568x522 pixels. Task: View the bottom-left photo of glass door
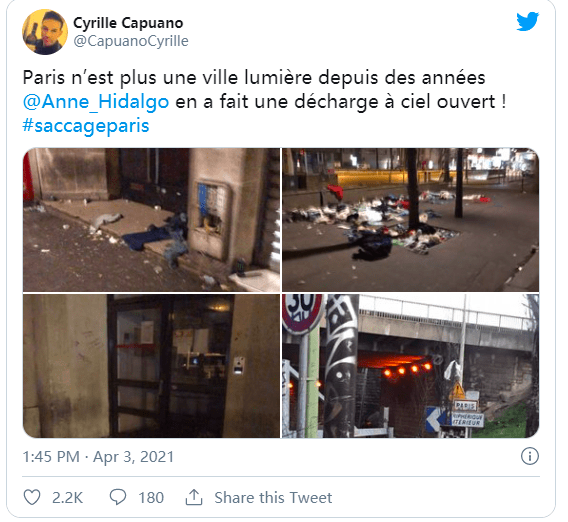(x=151, y=366)
